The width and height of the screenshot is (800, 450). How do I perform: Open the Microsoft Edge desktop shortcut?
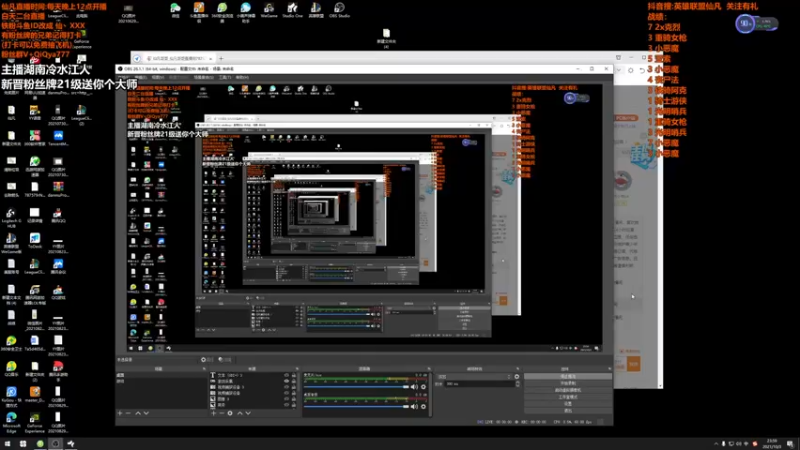tap(11, 422)
